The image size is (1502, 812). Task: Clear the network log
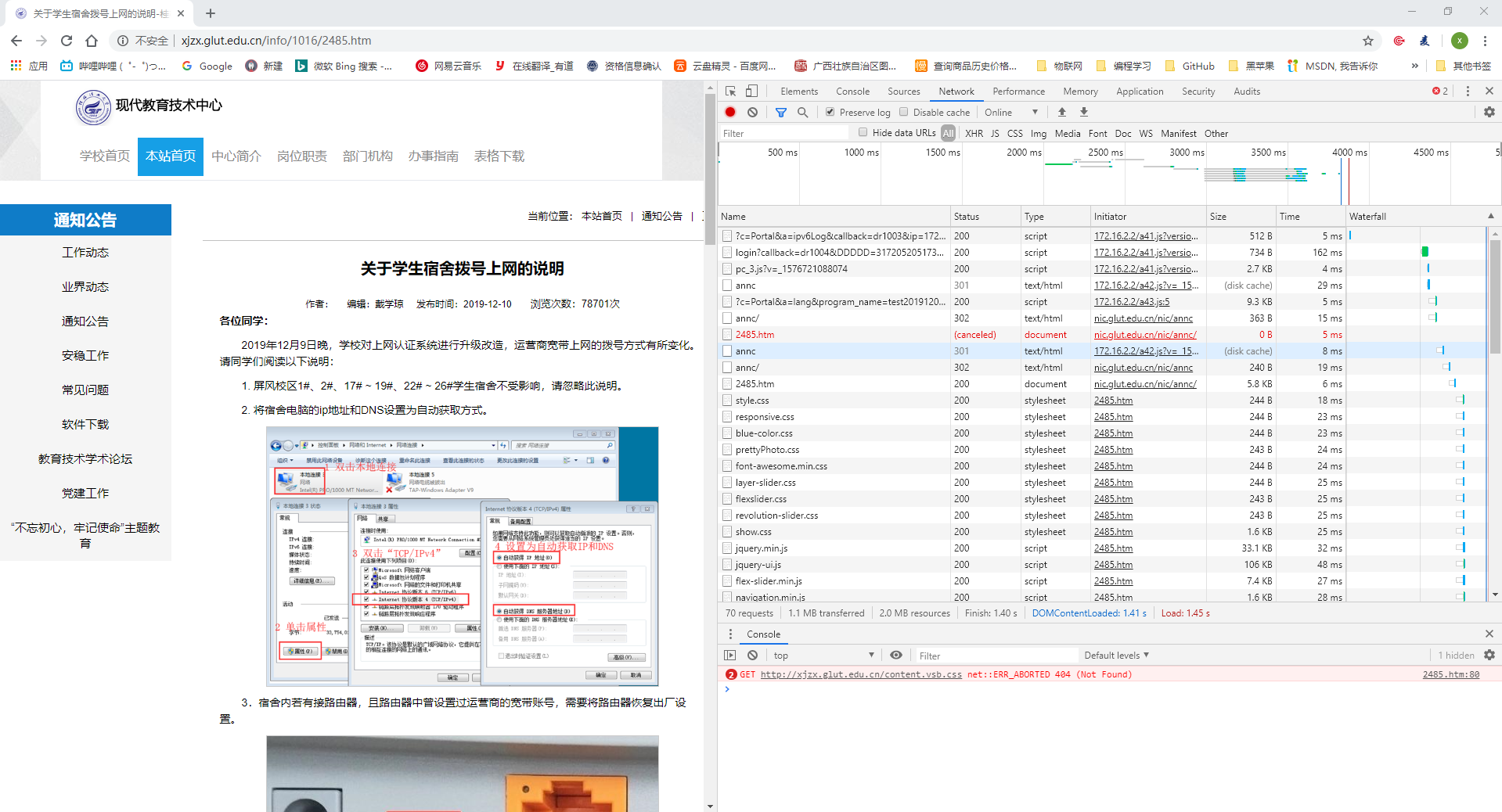(752, 112)
